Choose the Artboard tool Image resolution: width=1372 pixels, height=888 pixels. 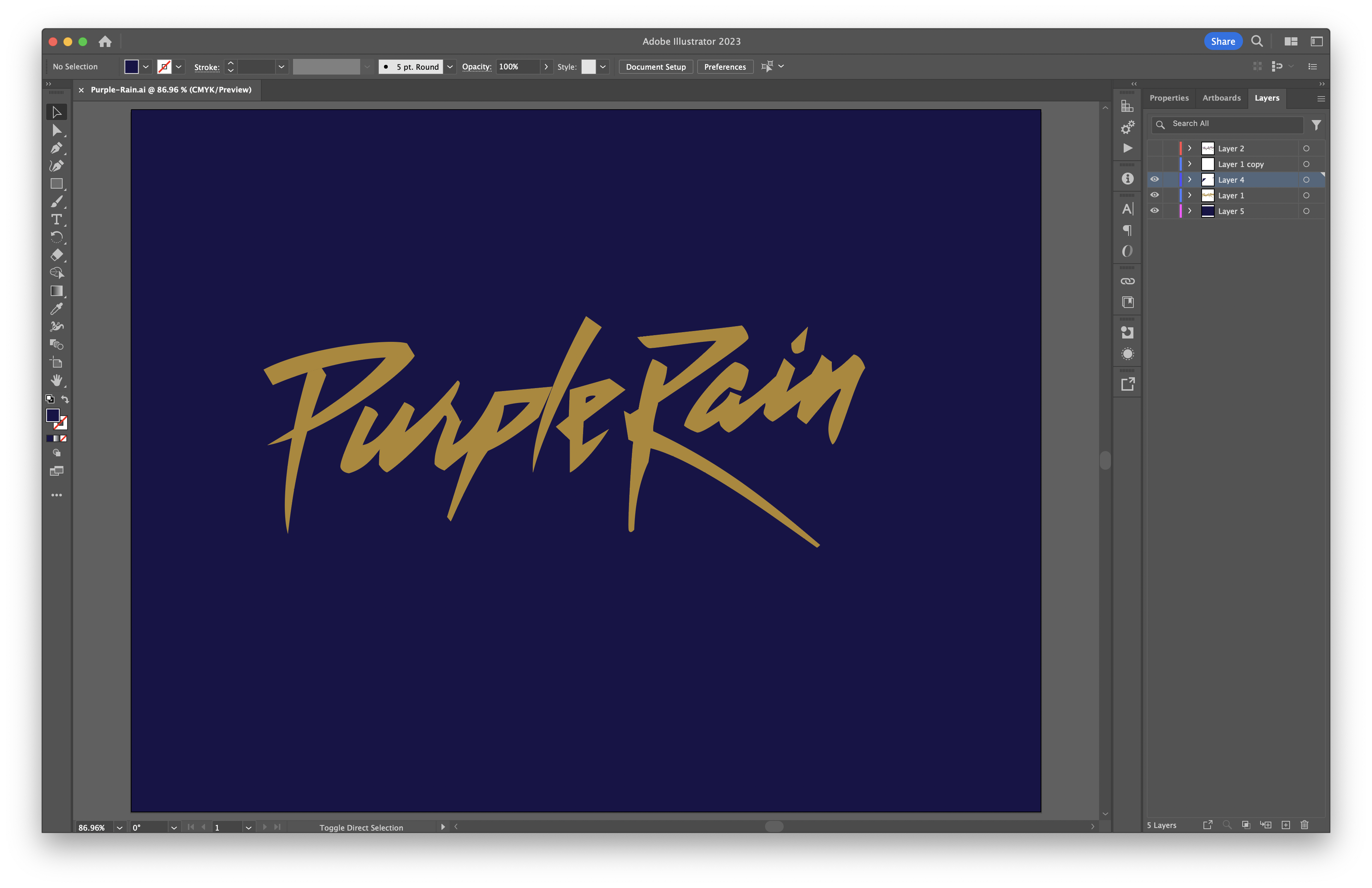click(x=57, y=362)
